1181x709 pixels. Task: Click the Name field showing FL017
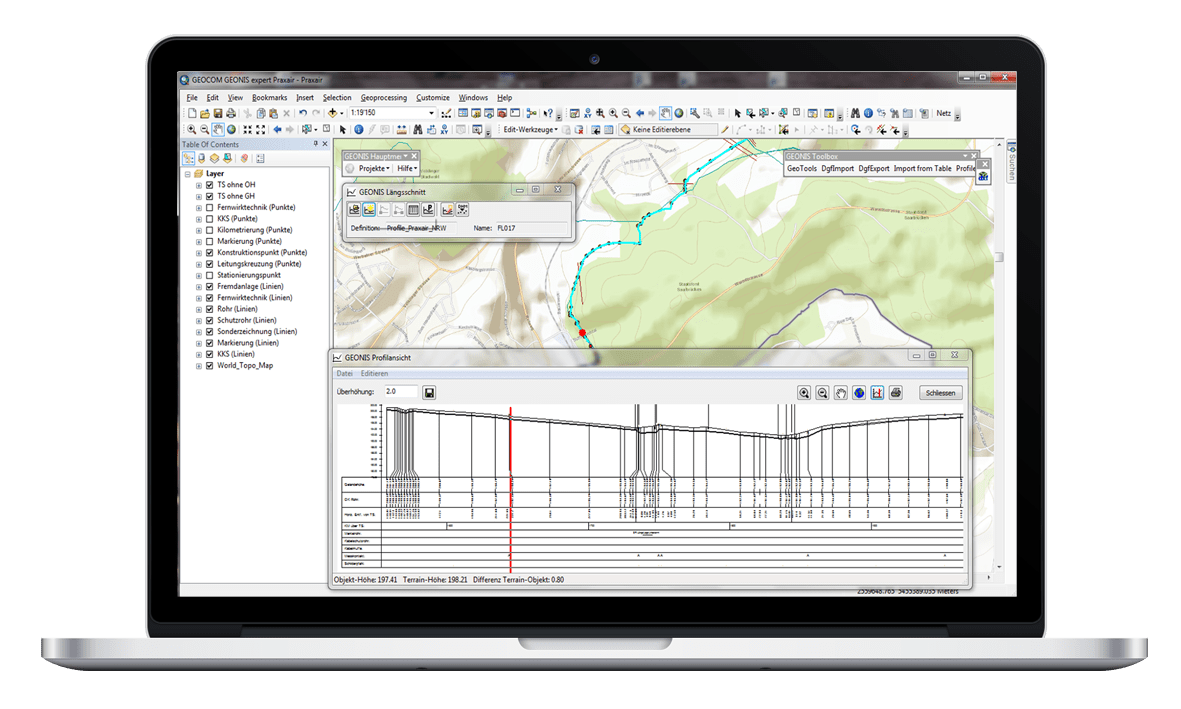[x=531, y=228]
